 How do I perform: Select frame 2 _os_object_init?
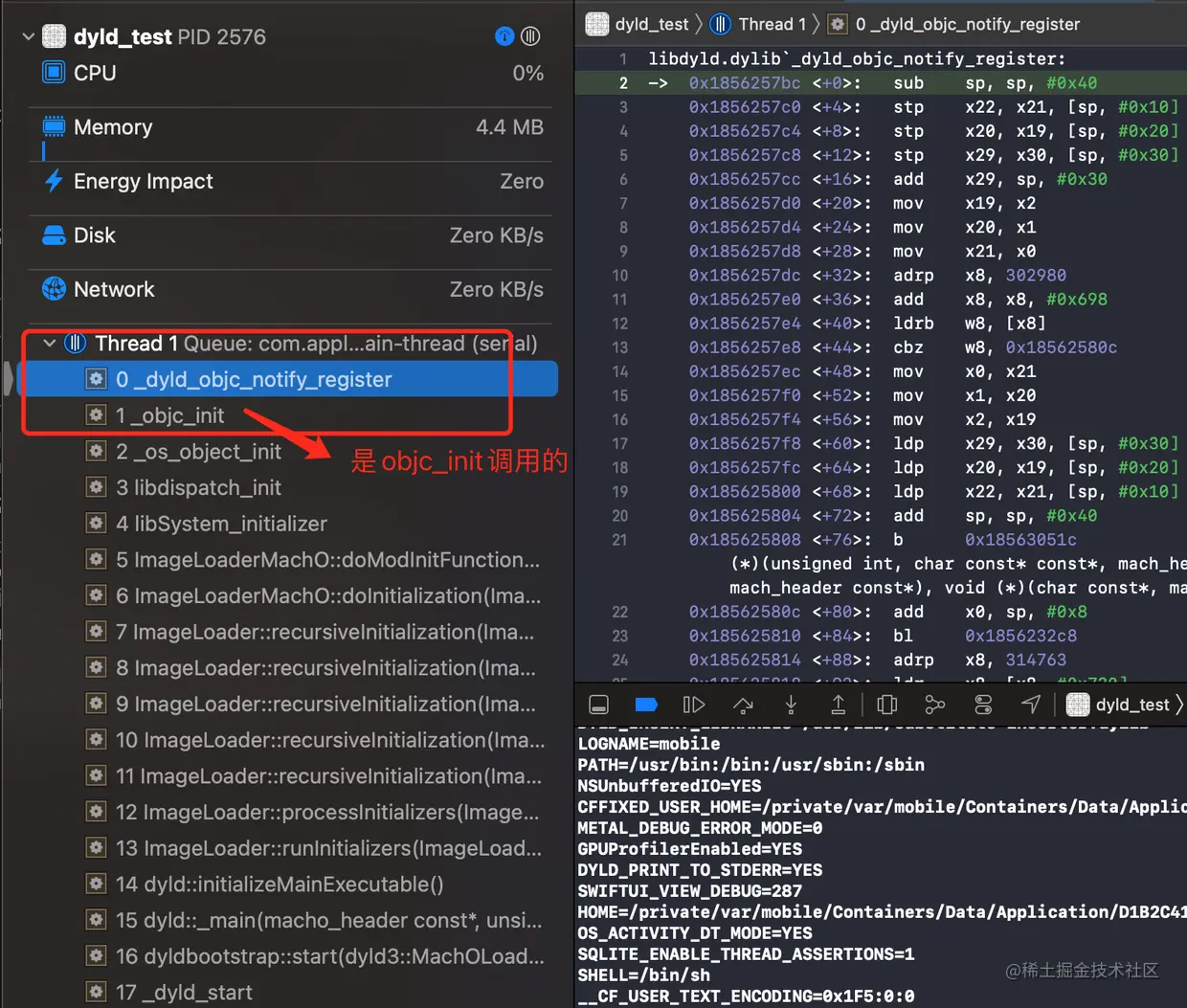click(287, 452)
